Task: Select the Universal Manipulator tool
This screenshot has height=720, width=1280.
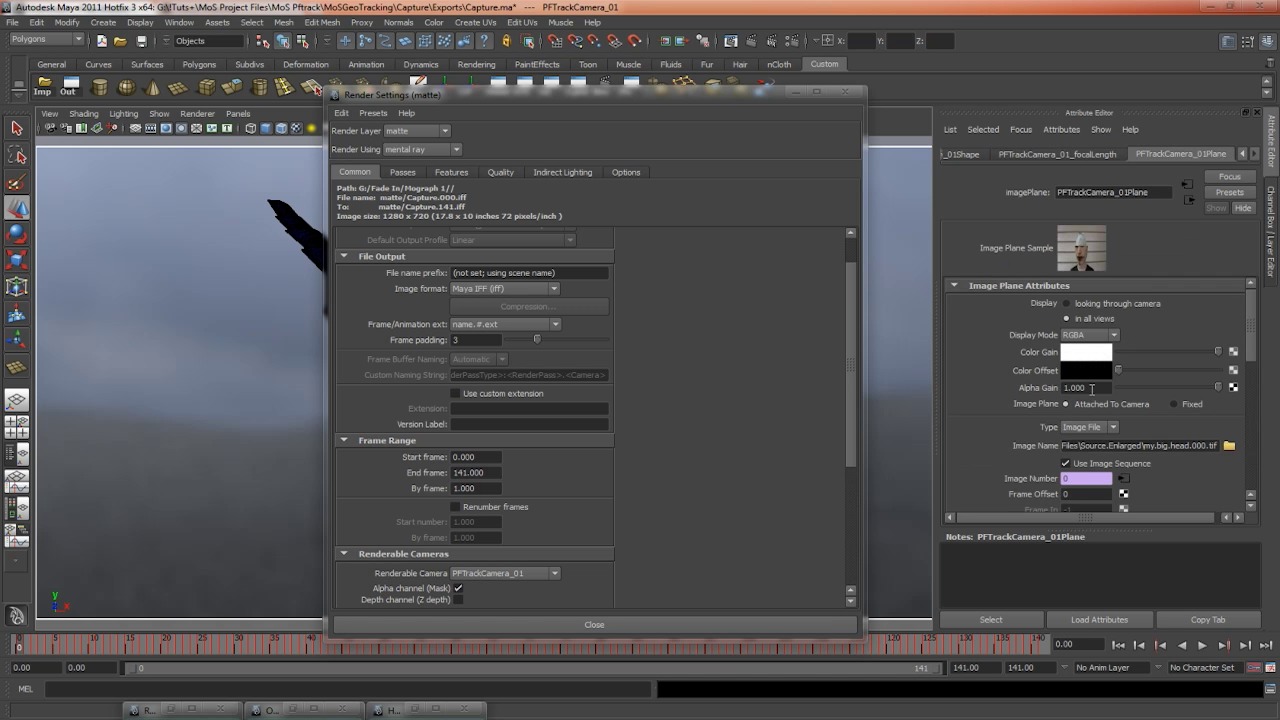Action: (x=17, y=287)
